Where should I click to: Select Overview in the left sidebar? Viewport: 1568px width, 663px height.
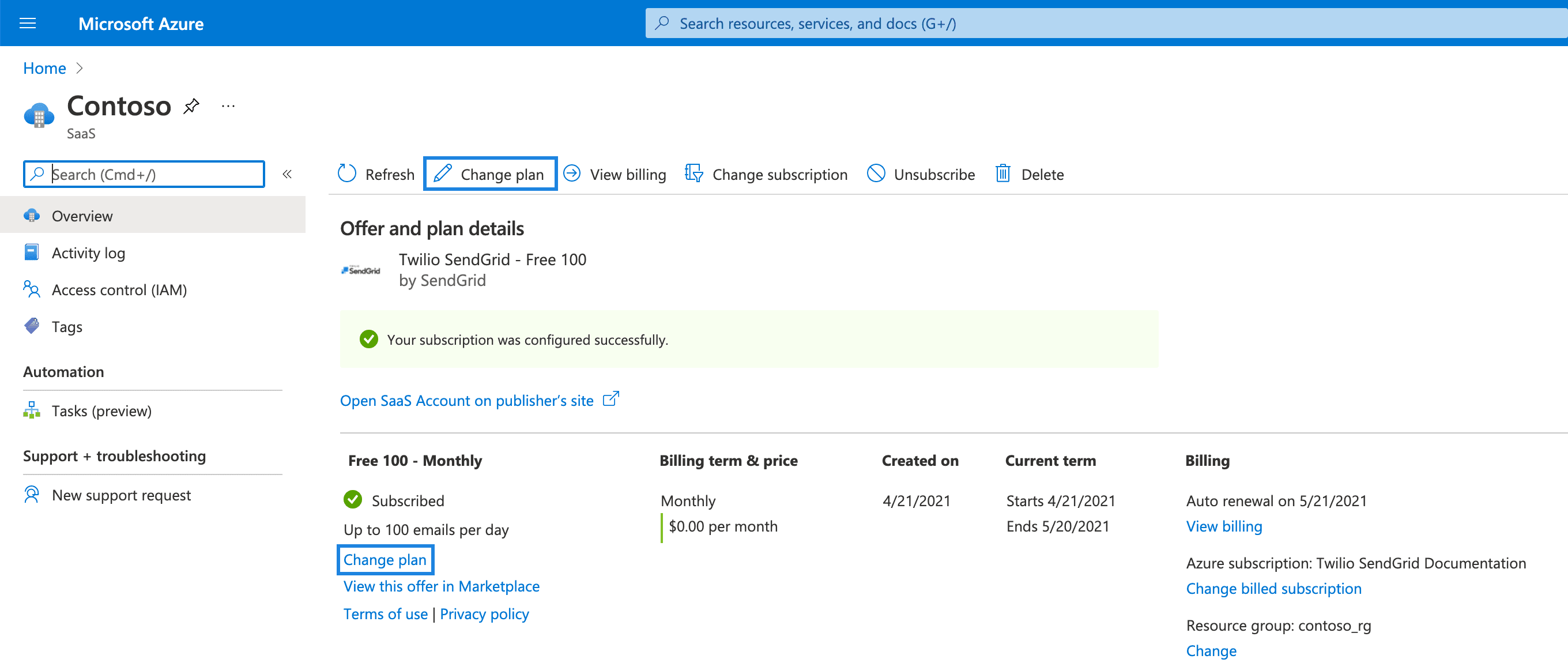coord(82,216)
